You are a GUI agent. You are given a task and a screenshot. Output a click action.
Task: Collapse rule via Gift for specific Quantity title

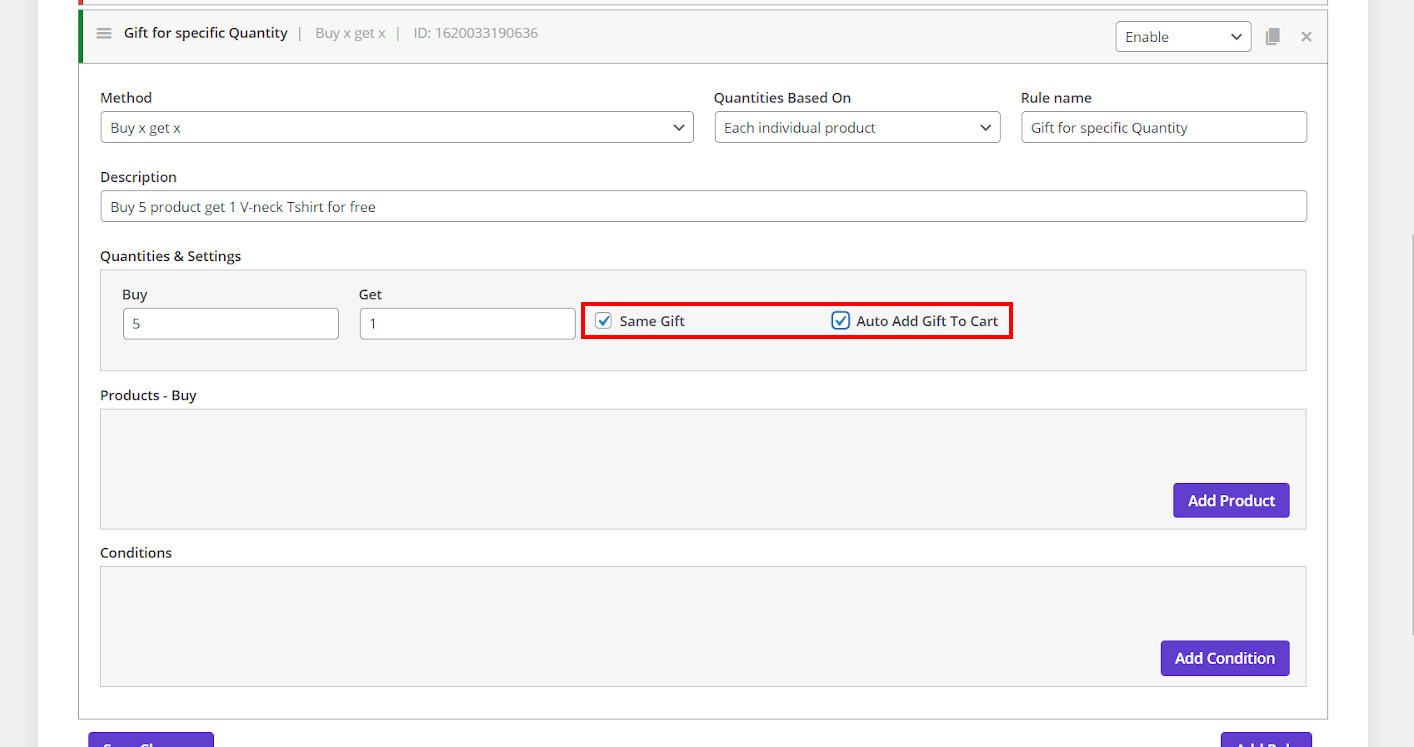click(x=205, y=34)
